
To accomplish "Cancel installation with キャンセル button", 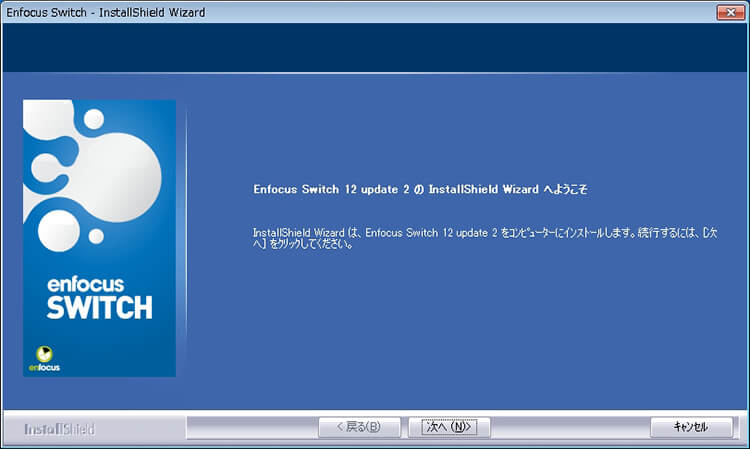I will [x=691, y=427].
